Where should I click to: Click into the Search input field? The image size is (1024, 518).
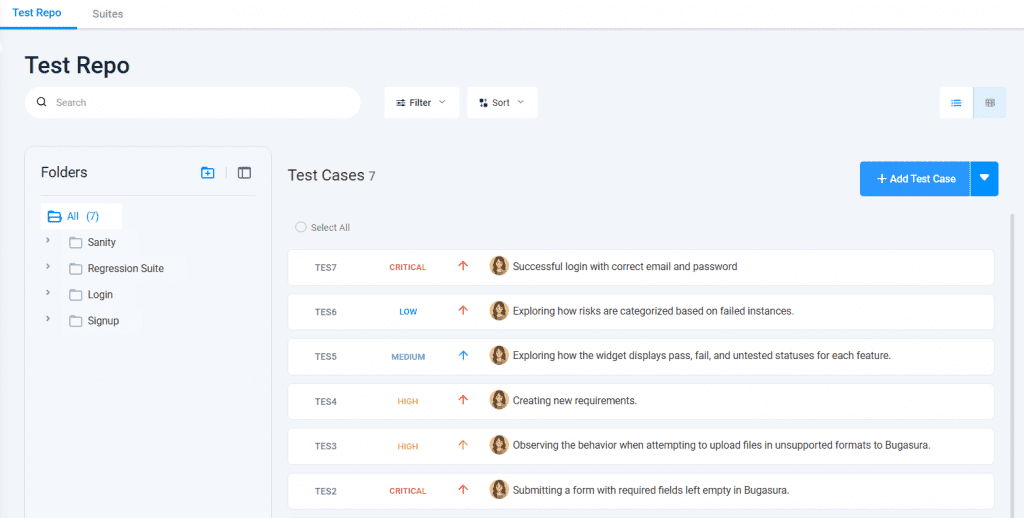[x=200, y=103]
